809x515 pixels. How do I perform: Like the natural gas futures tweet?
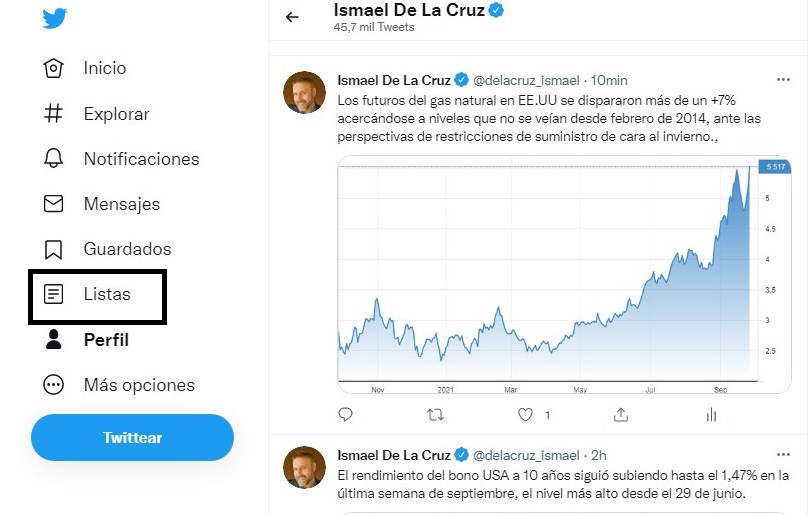coord(526,414)
